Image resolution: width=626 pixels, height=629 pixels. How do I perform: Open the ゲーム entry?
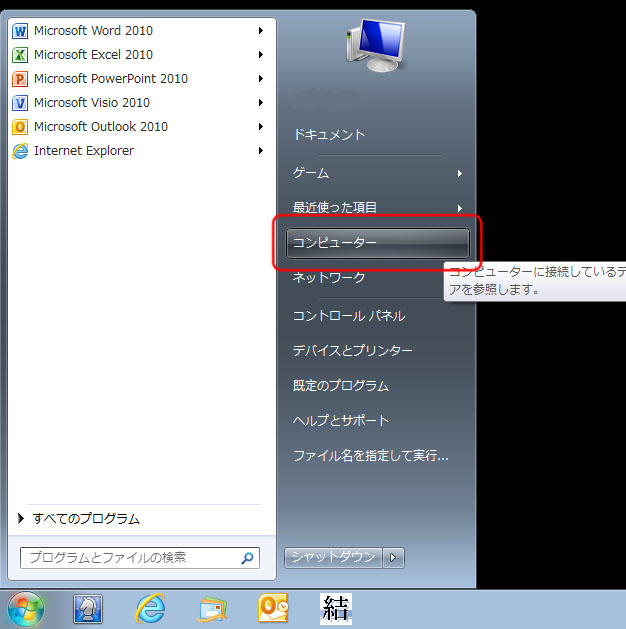tap(311, 173)
